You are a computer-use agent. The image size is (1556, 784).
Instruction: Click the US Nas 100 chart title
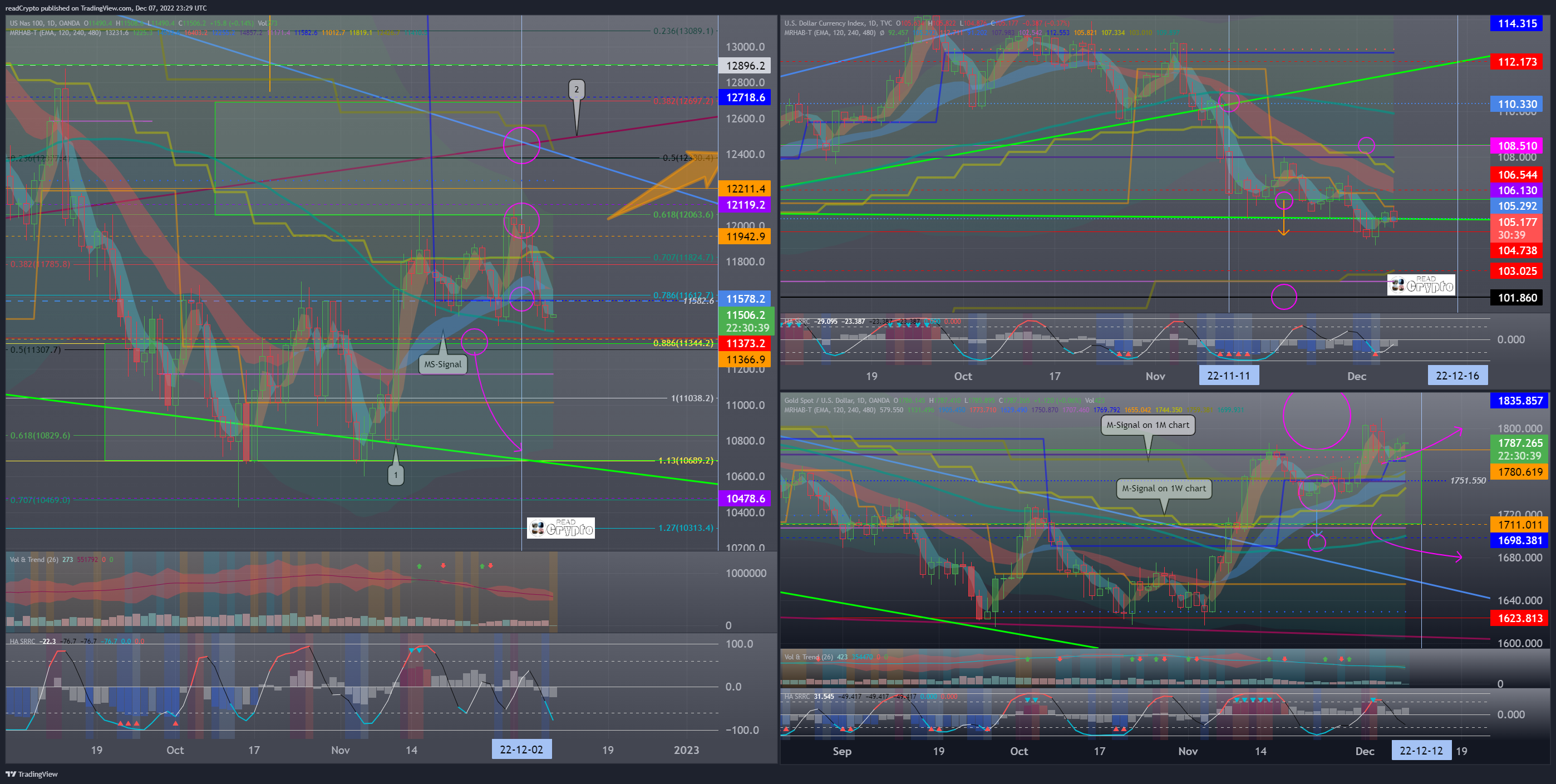[44, 23]
